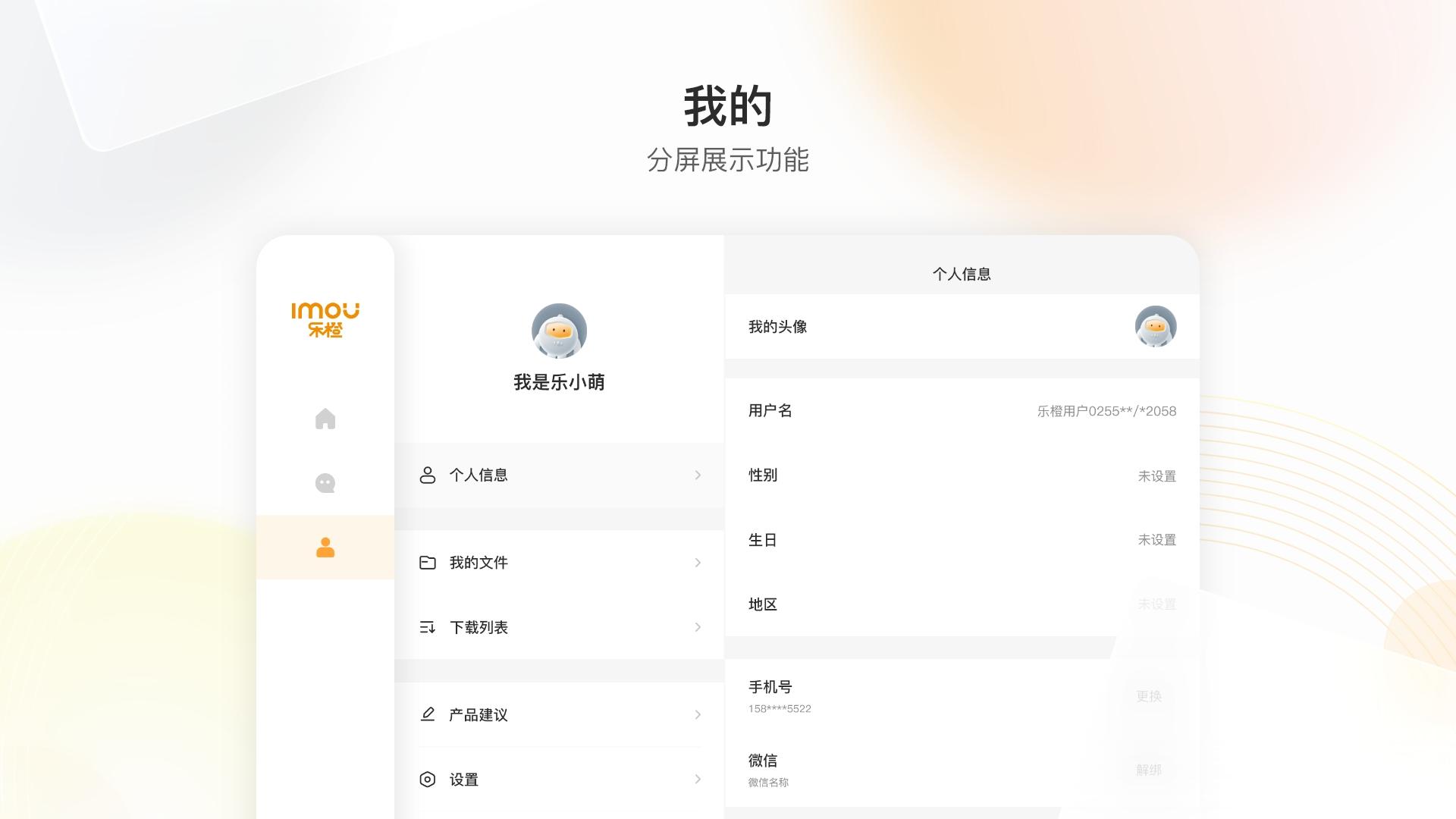Expand 个人信息 with its chevron arrow
The width and height of the screenshot is (1456, 819).
click(698, 475)
